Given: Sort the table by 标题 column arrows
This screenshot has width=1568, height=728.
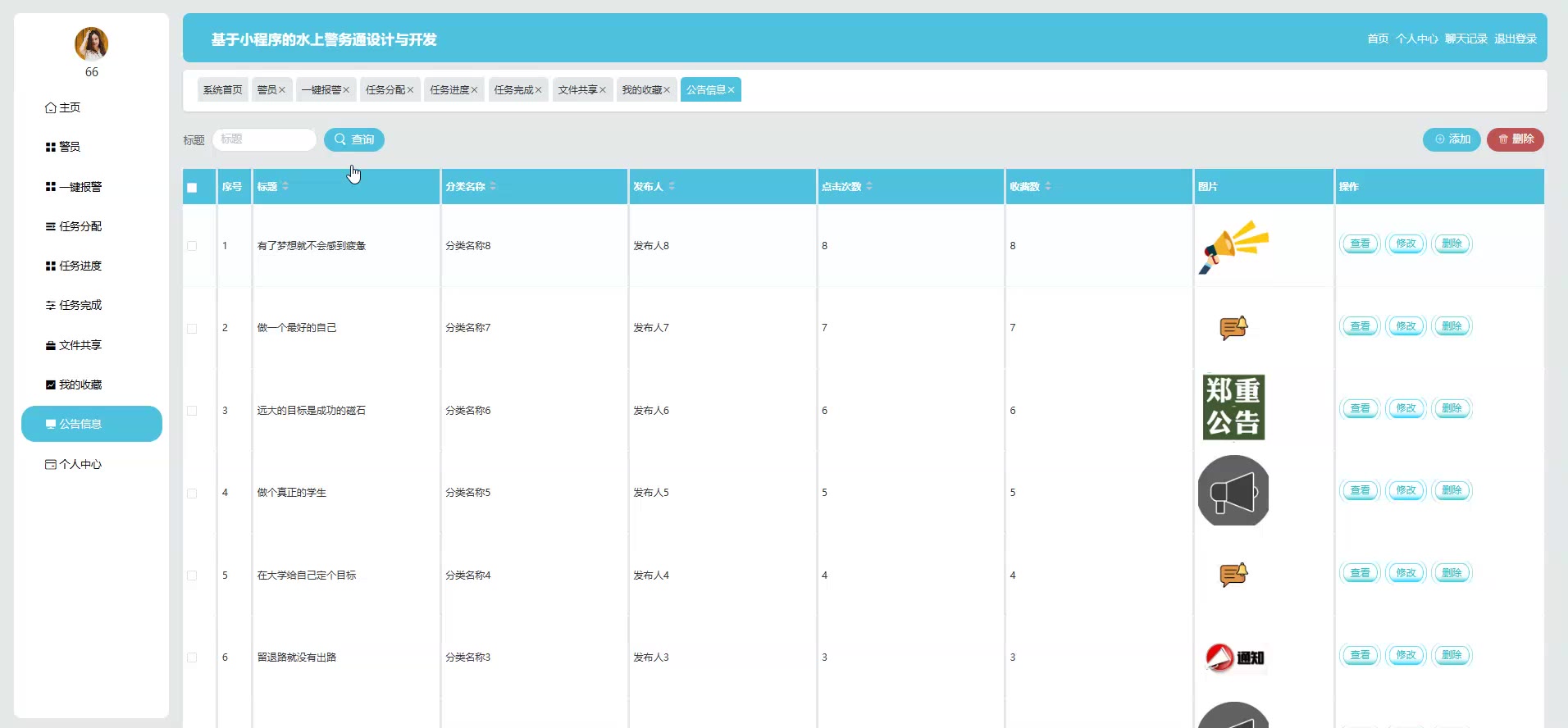Looking at the screenshot, I should click(285, 187).
